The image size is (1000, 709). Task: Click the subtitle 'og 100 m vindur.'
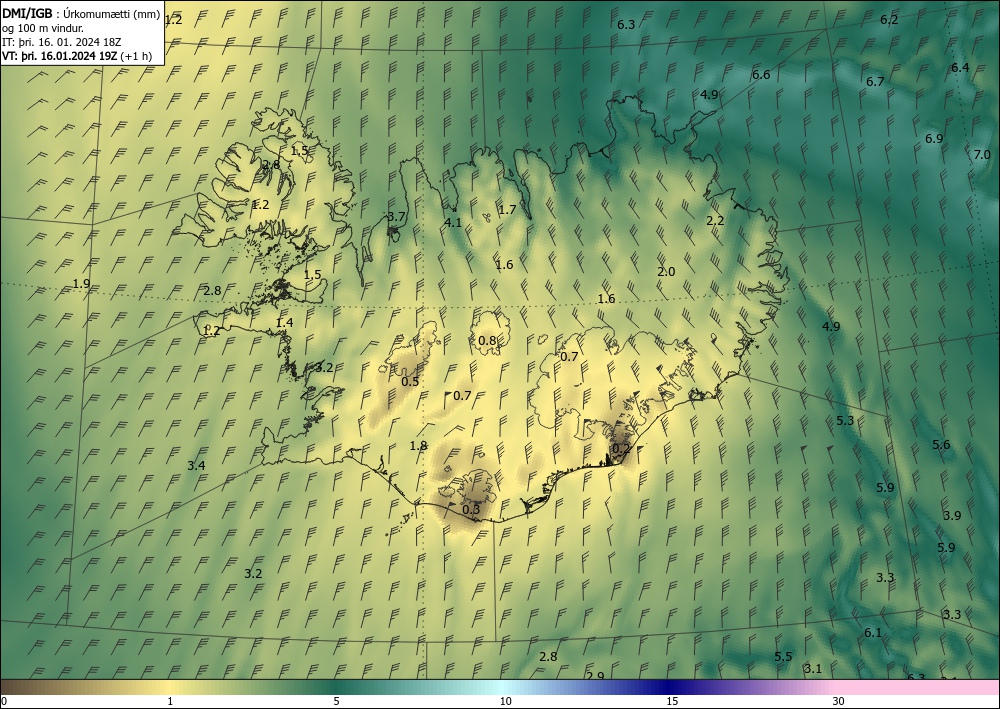click(43, 28)
